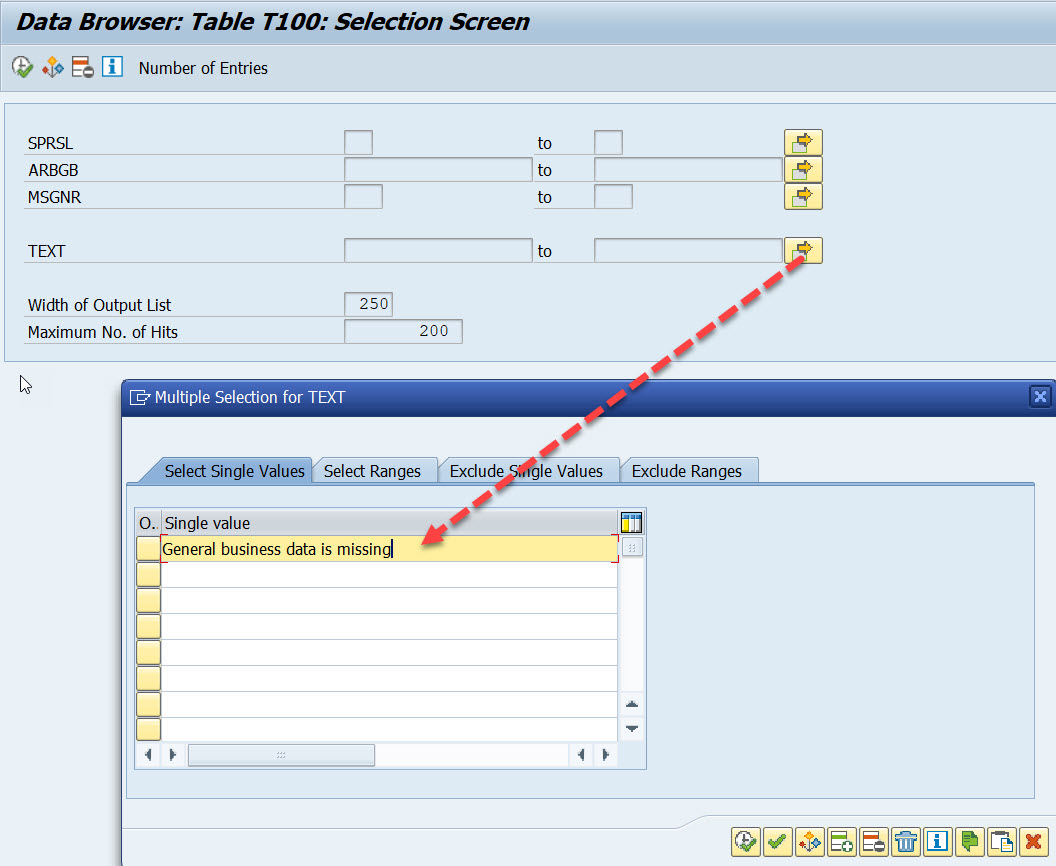1056x866 pixels.
Task: Open the Exclude Ranges tab
Action: click(689, 470)
